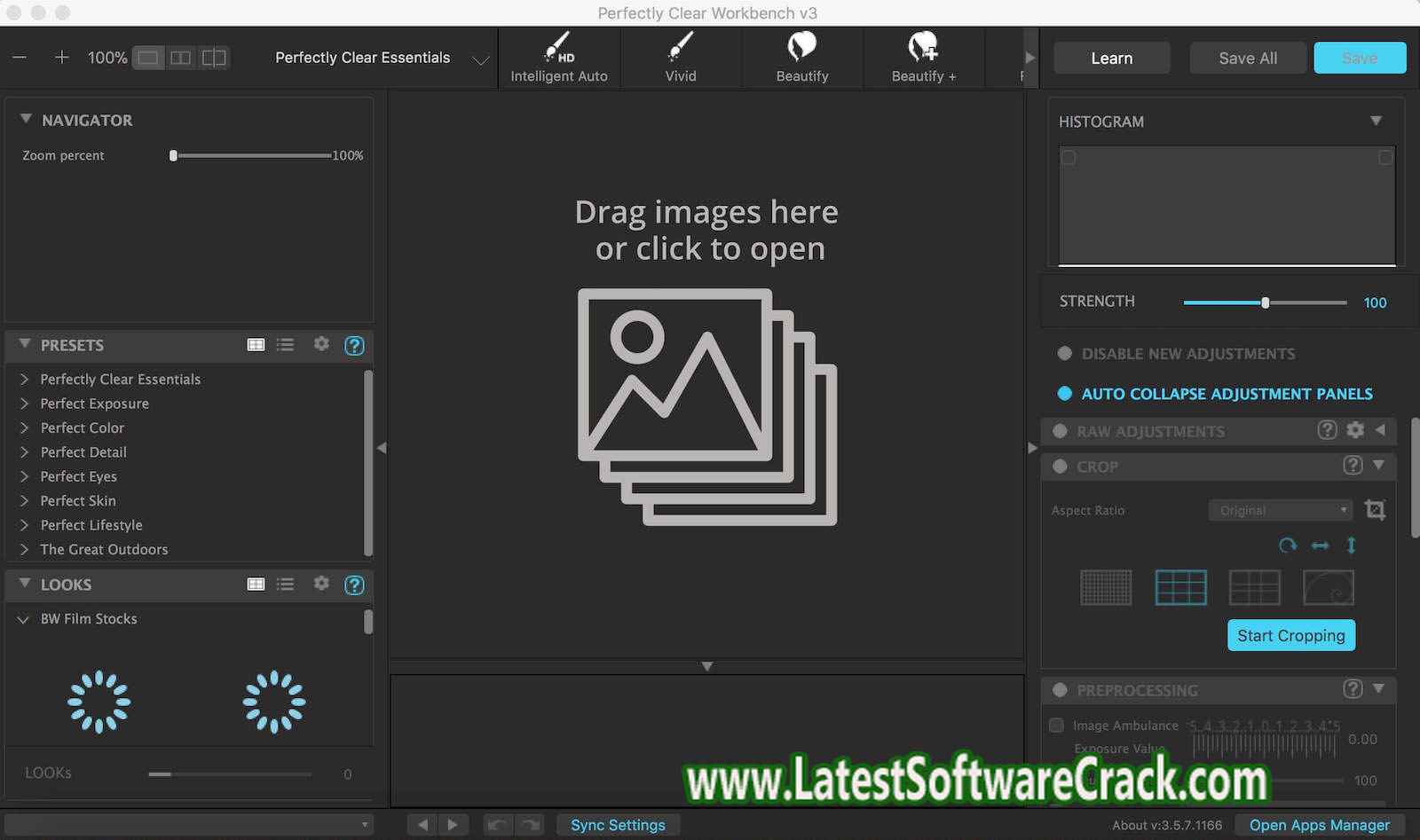Open the Aspect Ratio dropdown

click(x=1280, y=510)
